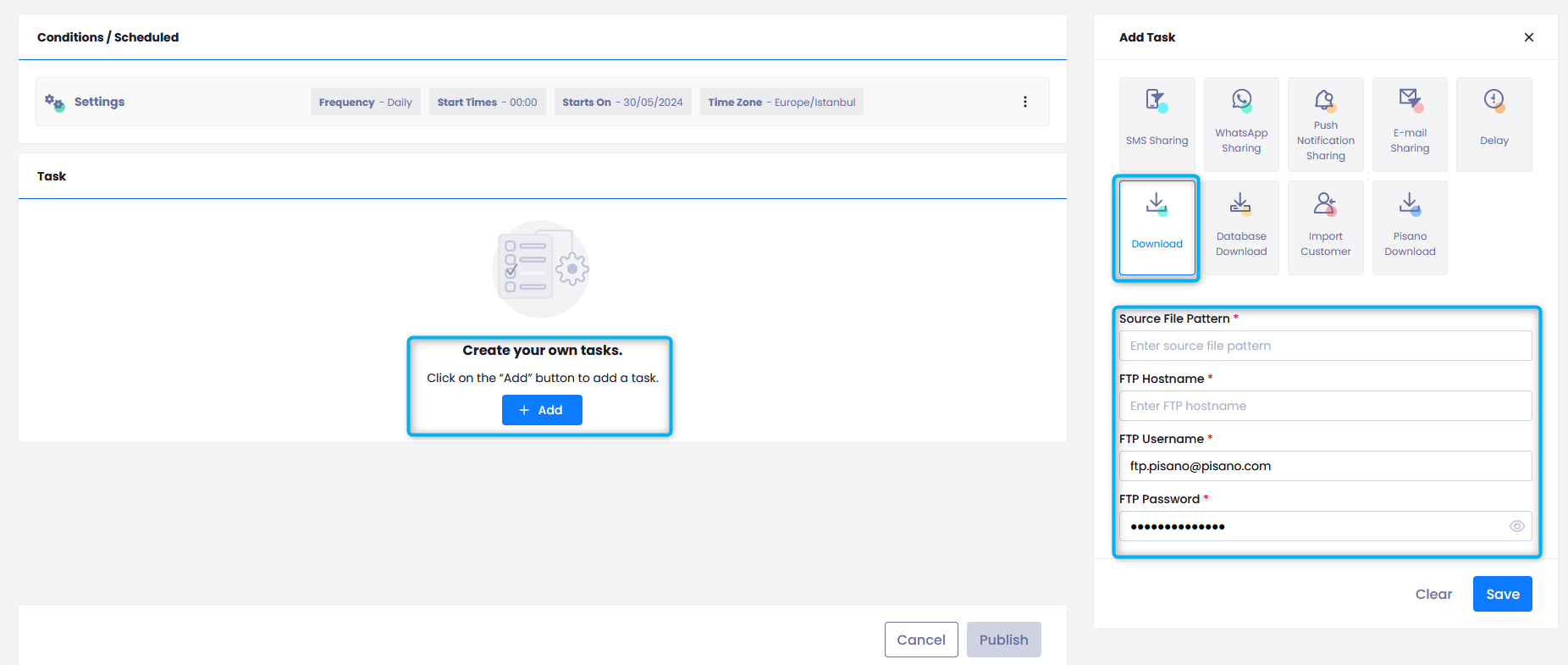Focus the FTP Hostname input
The width and height of the screenshot is (1568, 665).
pyautogui.click(x=1325, y=406)
